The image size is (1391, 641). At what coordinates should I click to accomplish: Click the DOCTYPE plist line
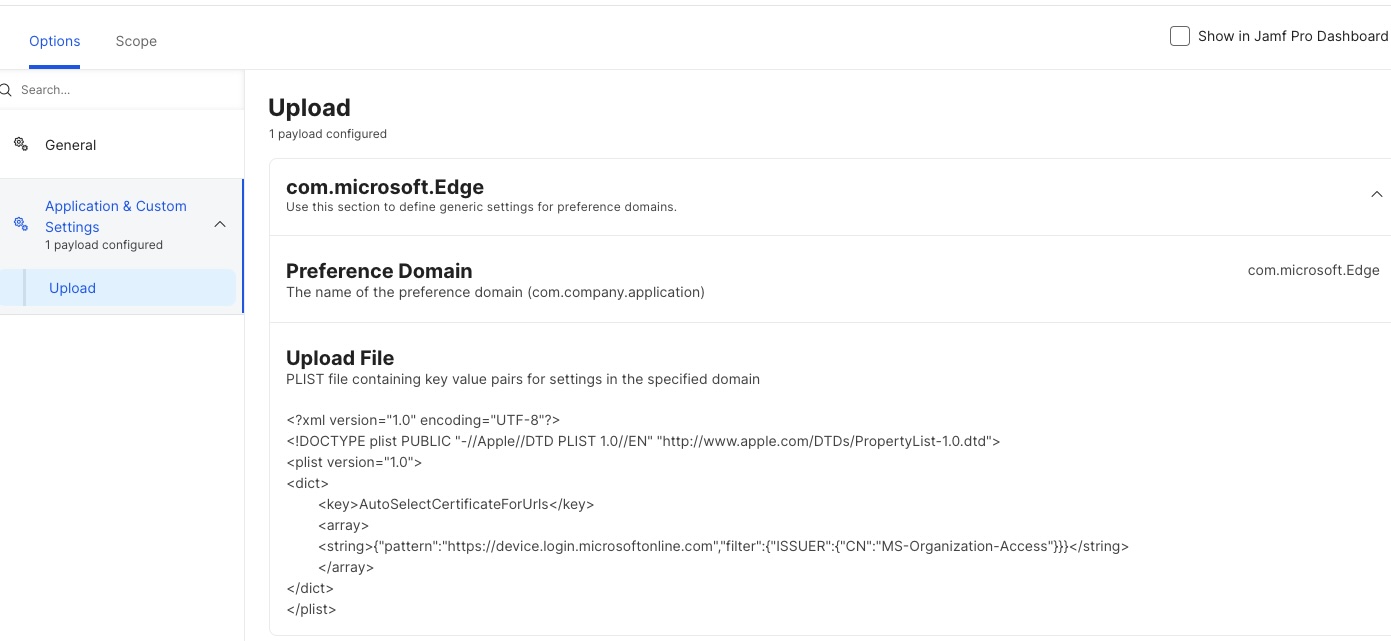pos(643,441)
